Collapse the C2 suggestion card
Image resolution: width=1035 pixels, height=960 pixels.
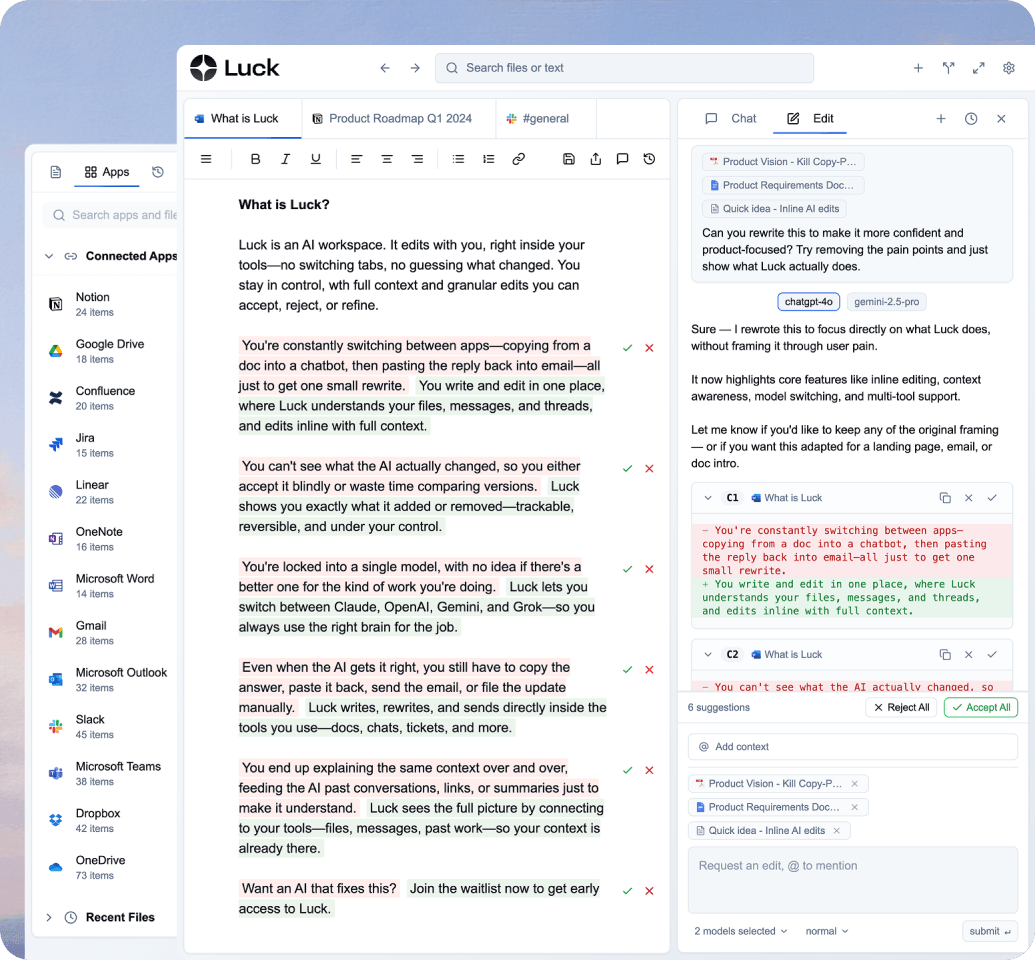coord(708,654)
